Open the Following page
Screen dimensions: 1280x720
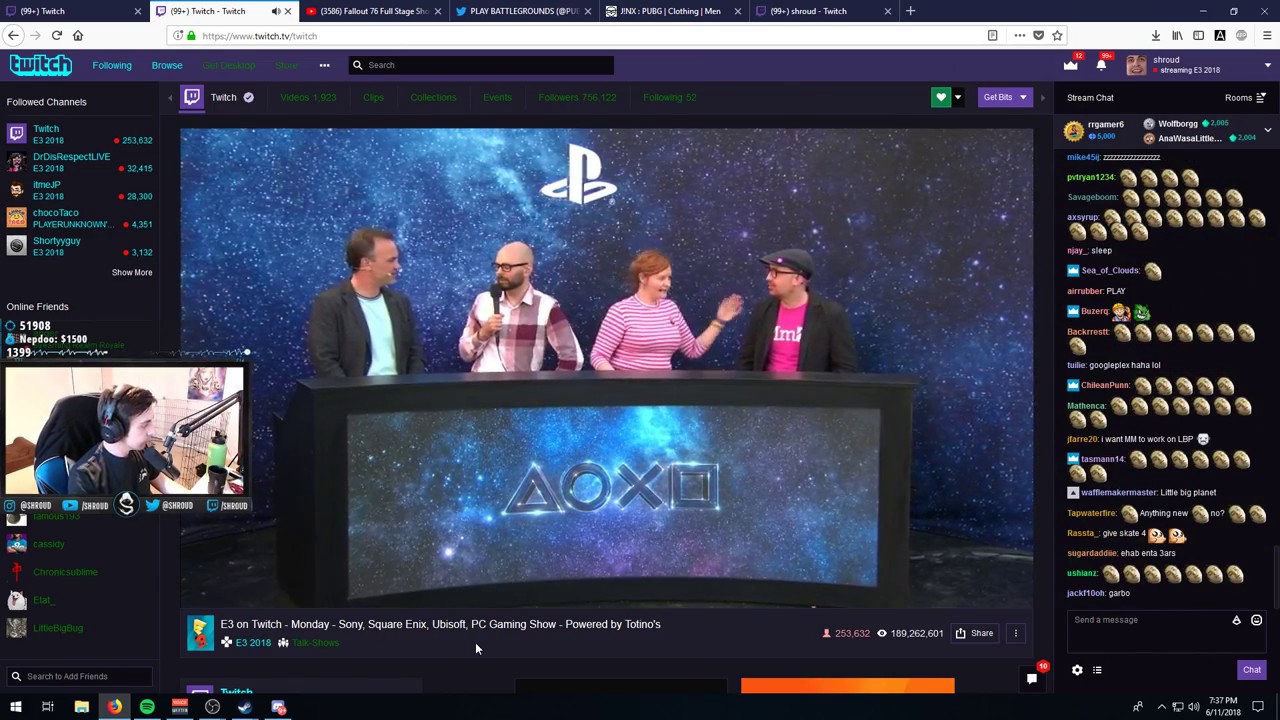[x=112, y=65]
